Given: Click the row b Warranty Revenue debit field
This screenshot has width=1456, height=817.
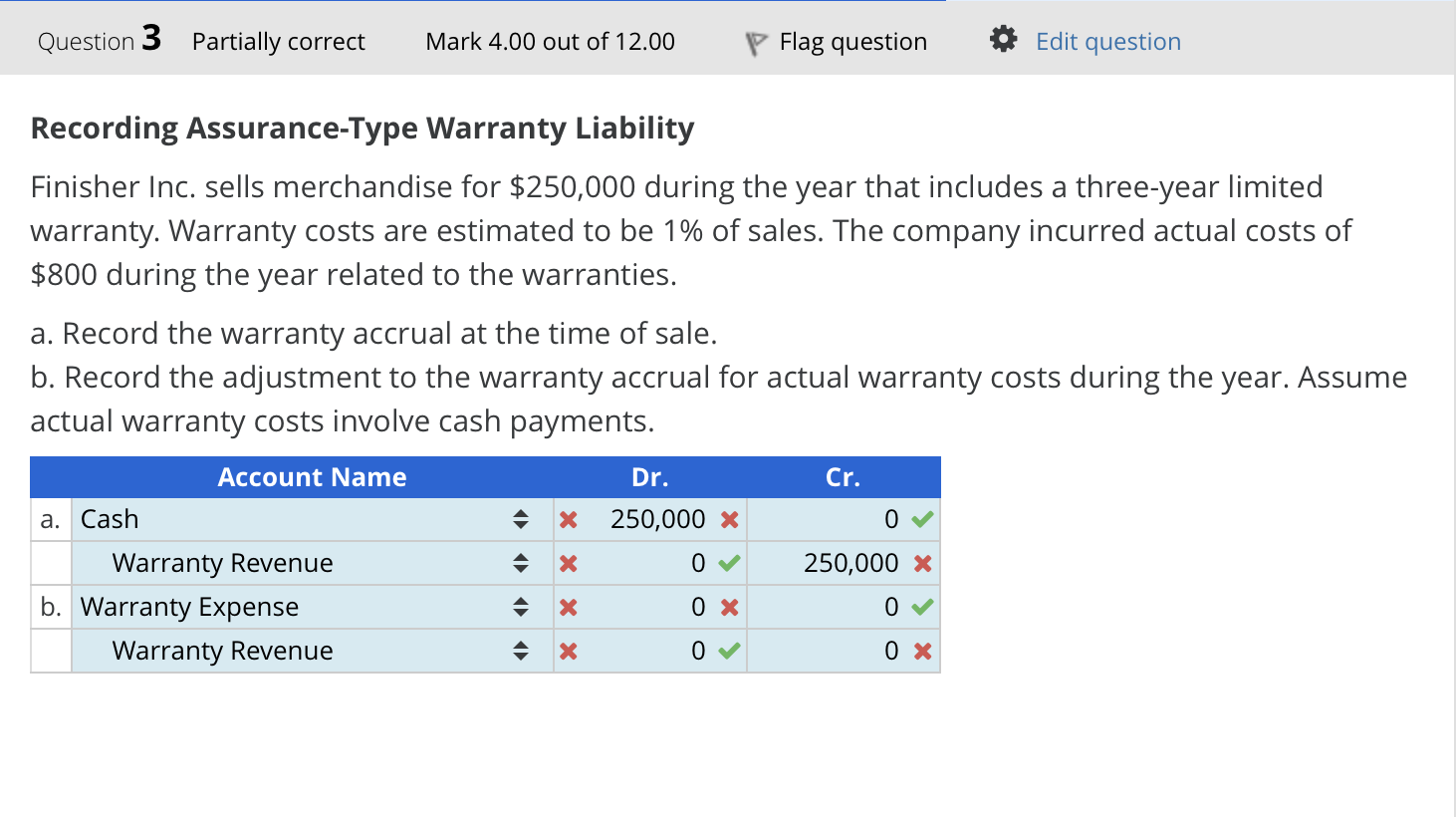Looking at the screenshot, I should pos(651,651).
